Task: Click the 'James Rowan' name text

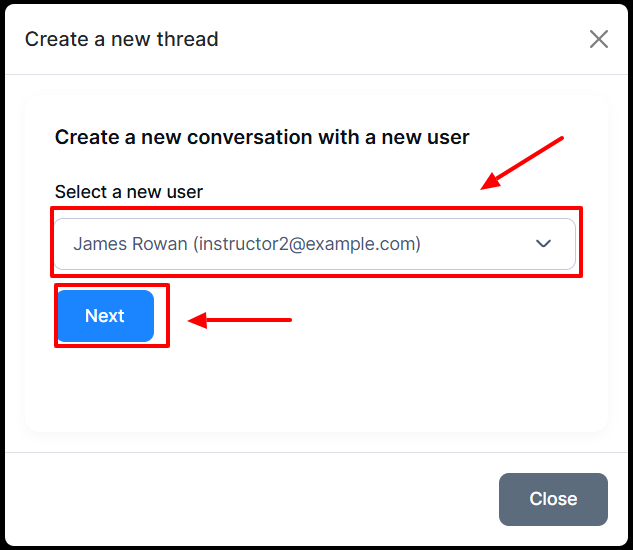Action: click(130, 244)
